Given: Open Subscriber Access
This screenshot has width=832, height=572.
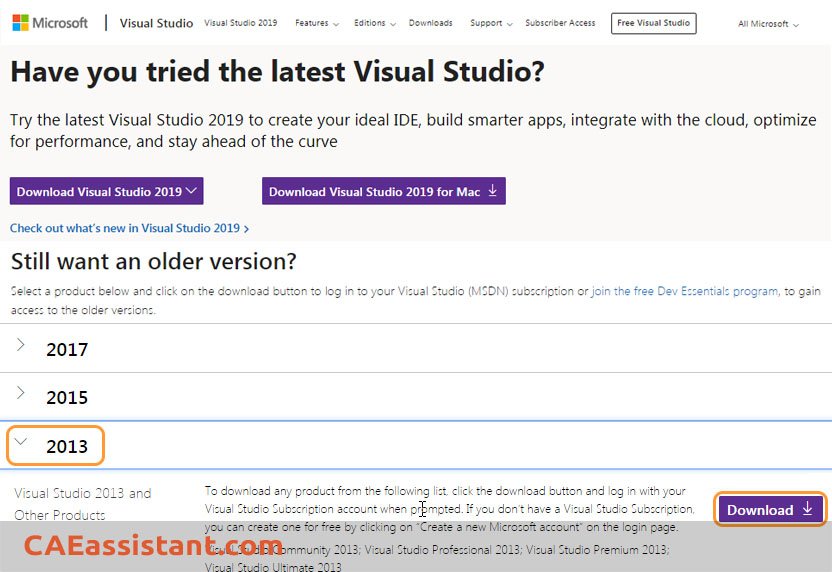Looking at the screenshot, I should tap(560, 23).
